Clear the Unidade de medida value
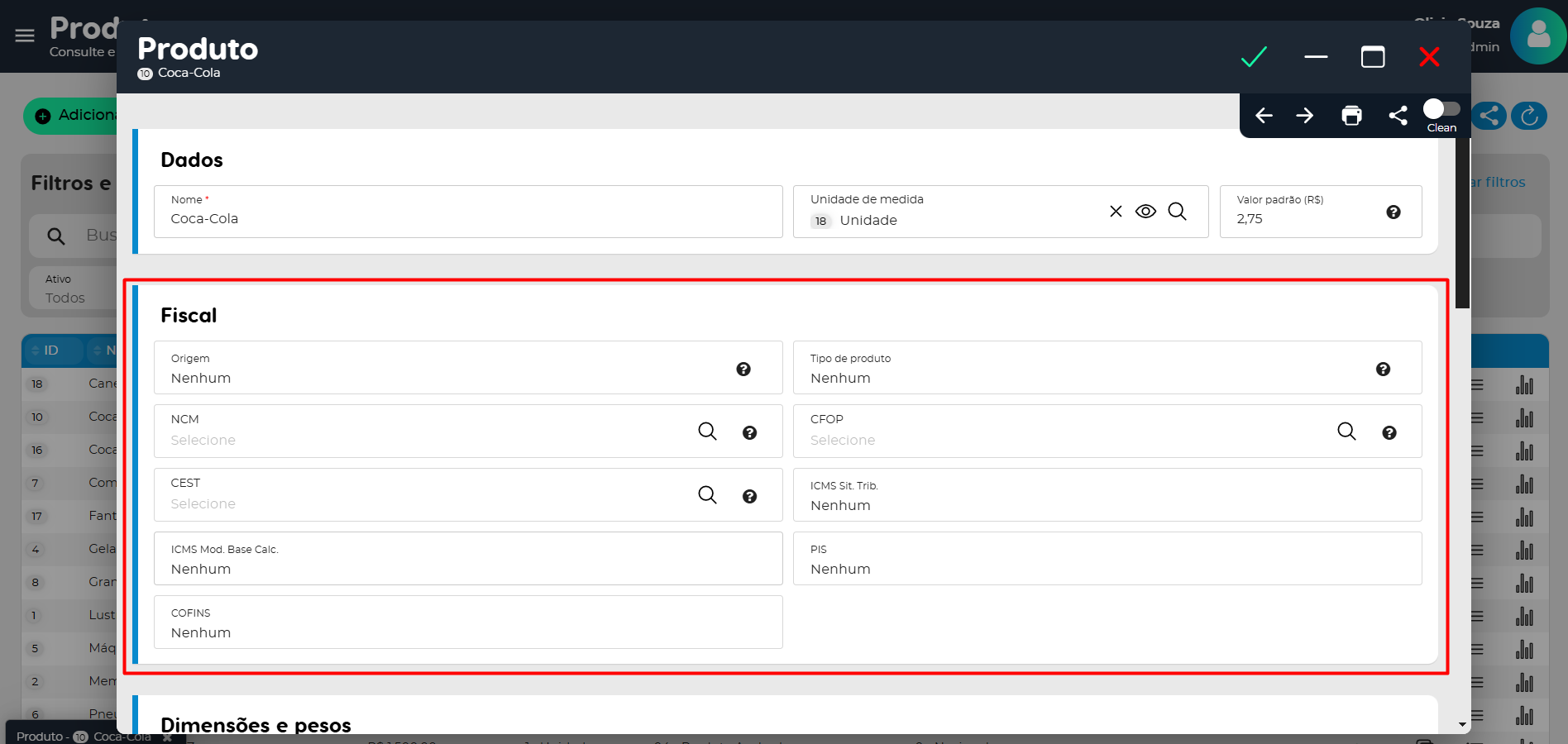 tap(1116, 212)
